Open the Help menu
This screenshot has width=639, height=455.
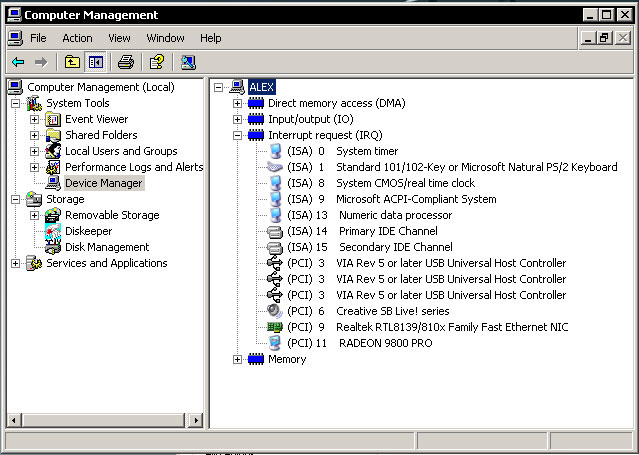[x=210, y=38]
